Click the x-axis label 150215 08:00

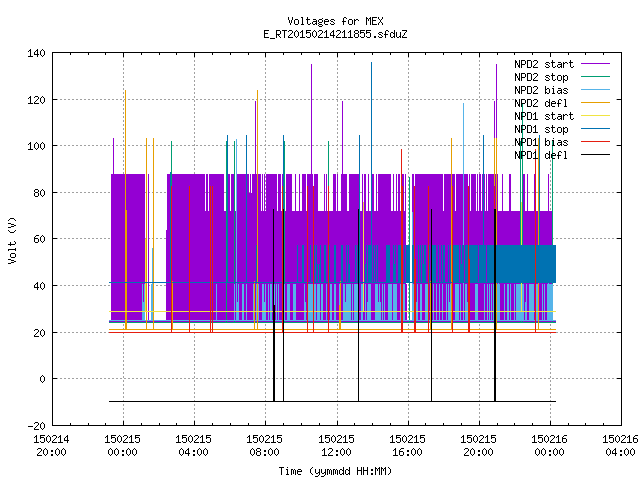264,446
